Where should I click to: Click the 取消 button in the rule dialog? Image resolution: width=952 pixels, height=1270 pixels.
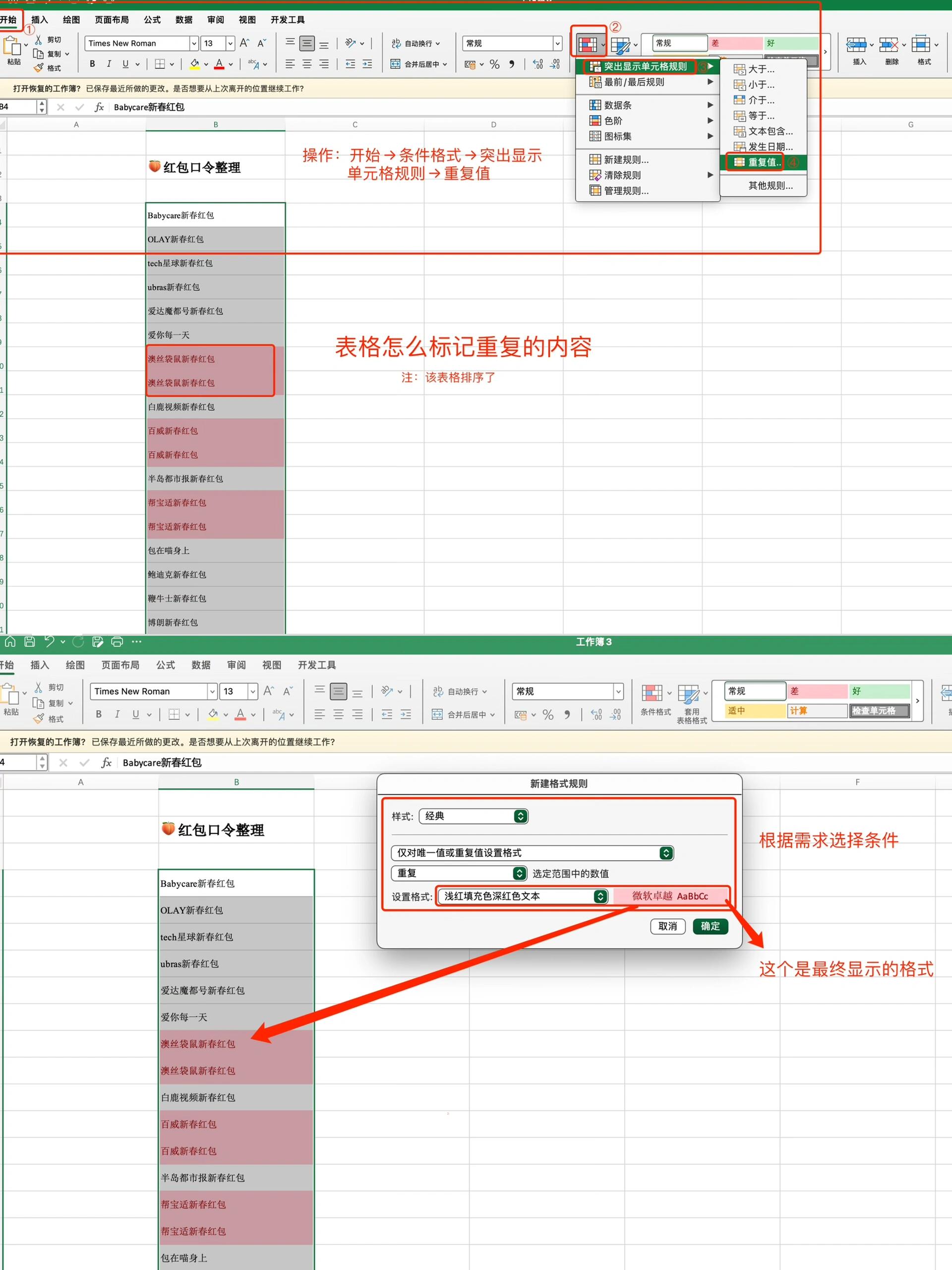point(667,926)
